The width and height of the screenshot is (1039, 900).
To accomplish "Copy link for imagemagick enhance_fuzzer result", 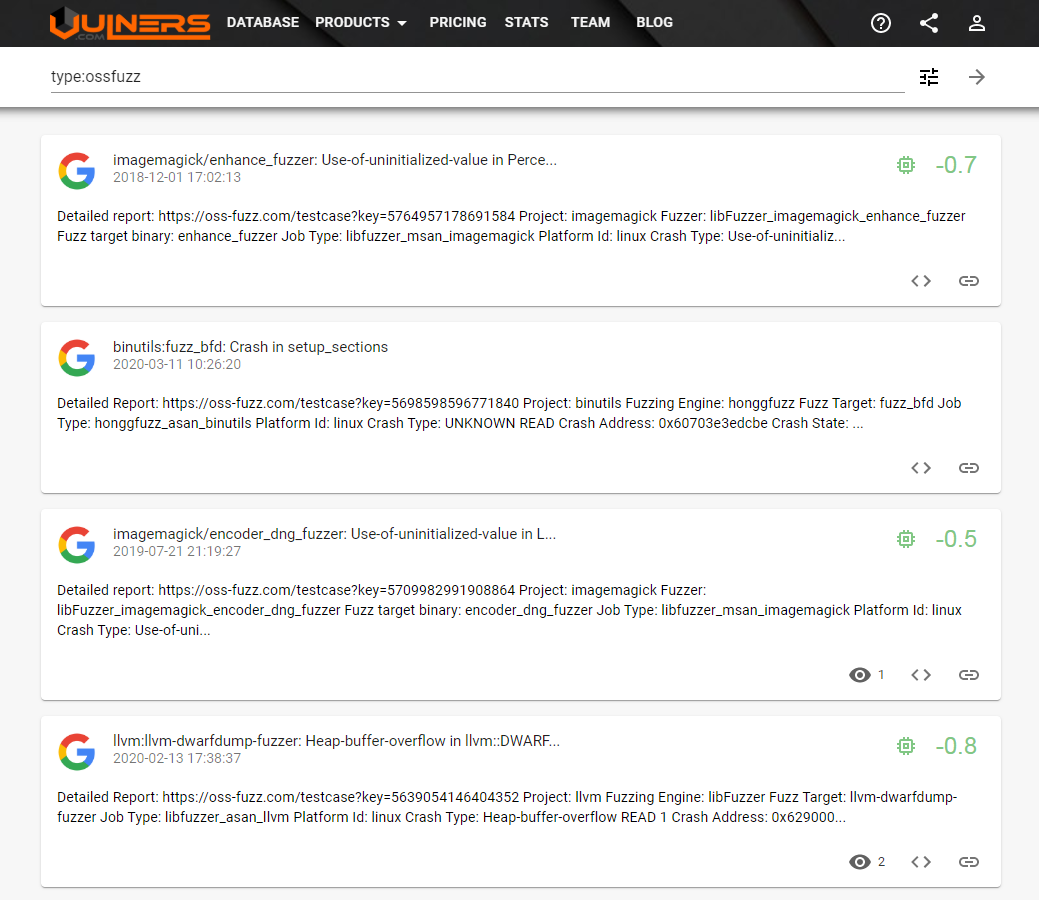I will coord(969,281).
